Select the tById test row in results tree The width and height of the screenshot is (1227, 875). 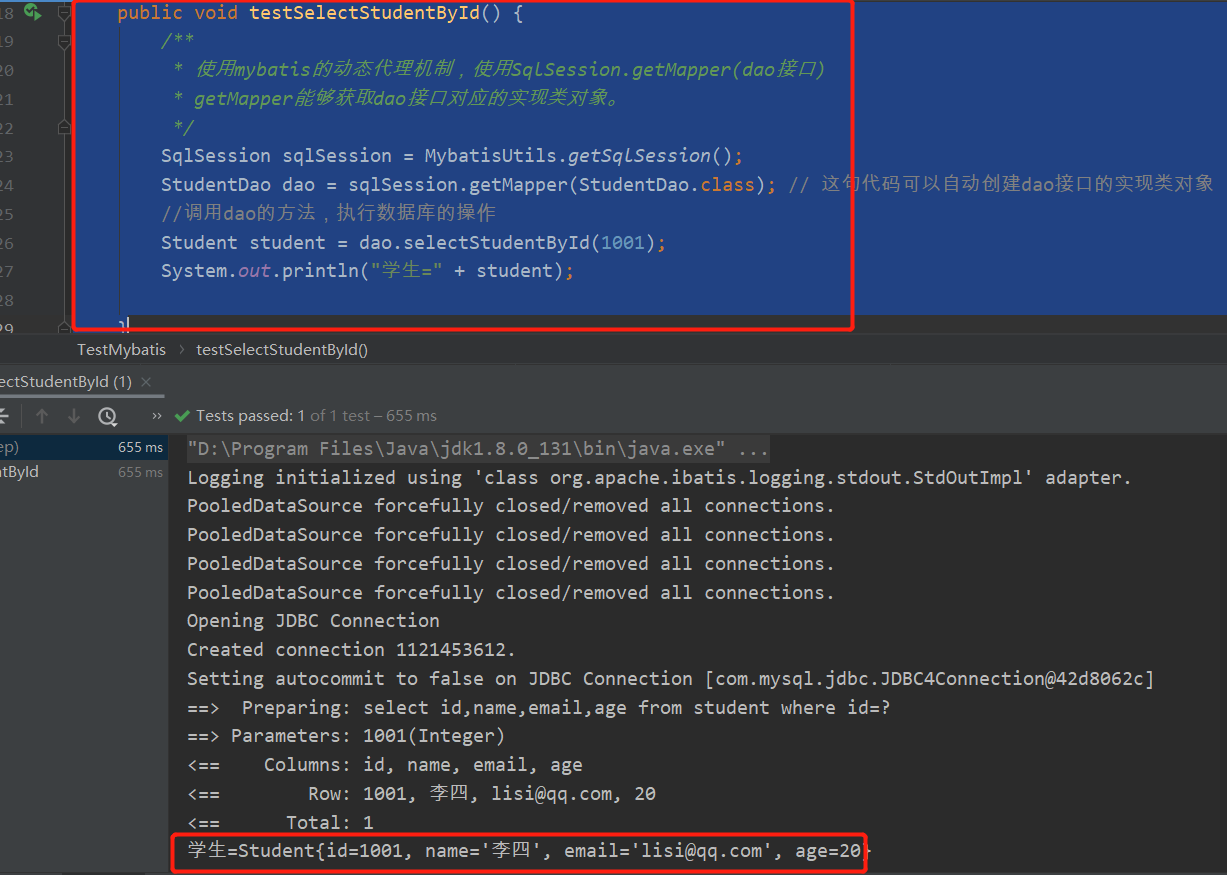[x=84, y=472]
